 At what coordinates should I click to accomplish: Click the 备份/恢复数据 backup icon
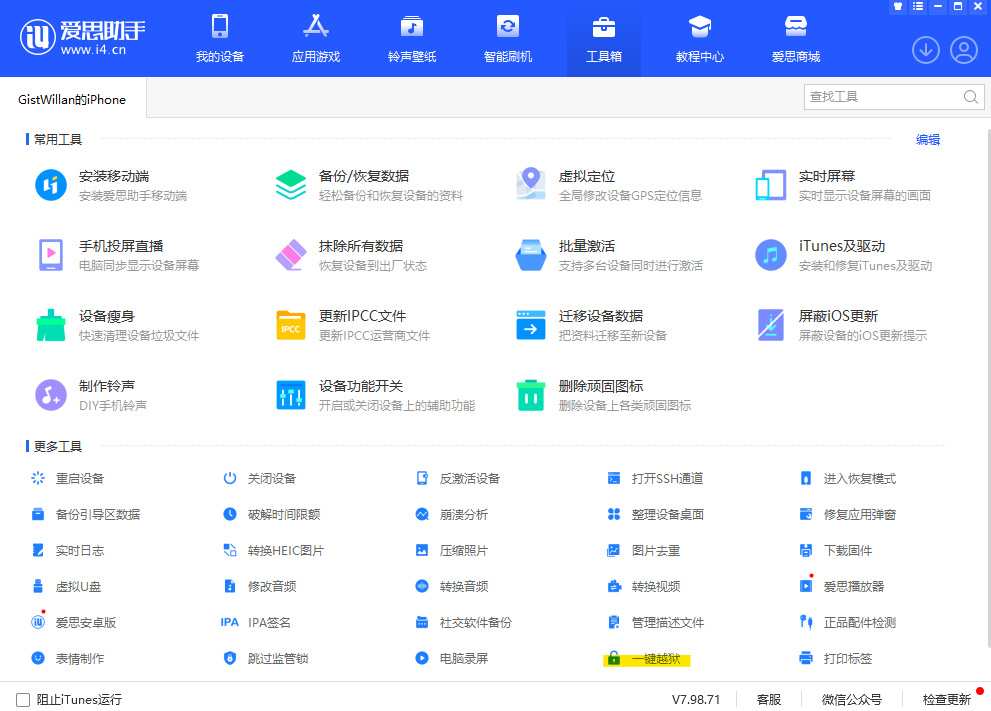tap(291, 185)
